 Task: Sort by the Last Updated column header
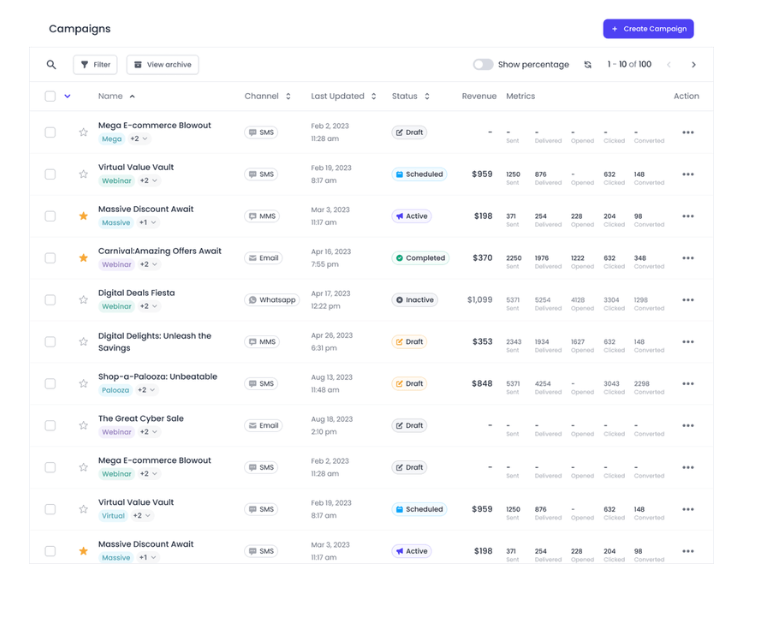point(343,97)
